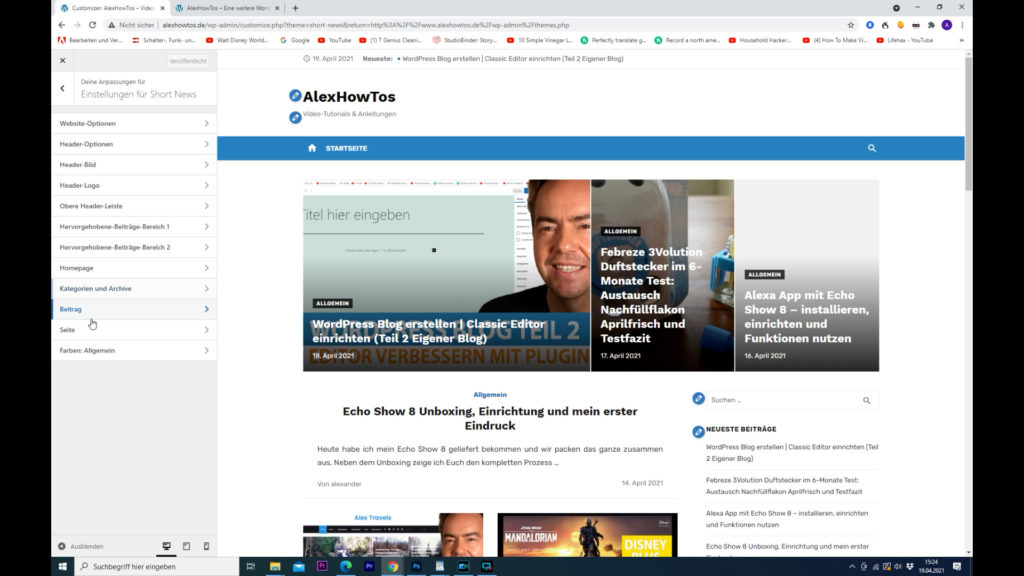Image resolution: width=1024 pixels, height=576 pixels.
Task: Open the WordPress Blog erstellen link in Neueste Beiträge
Action: (792, 453)
